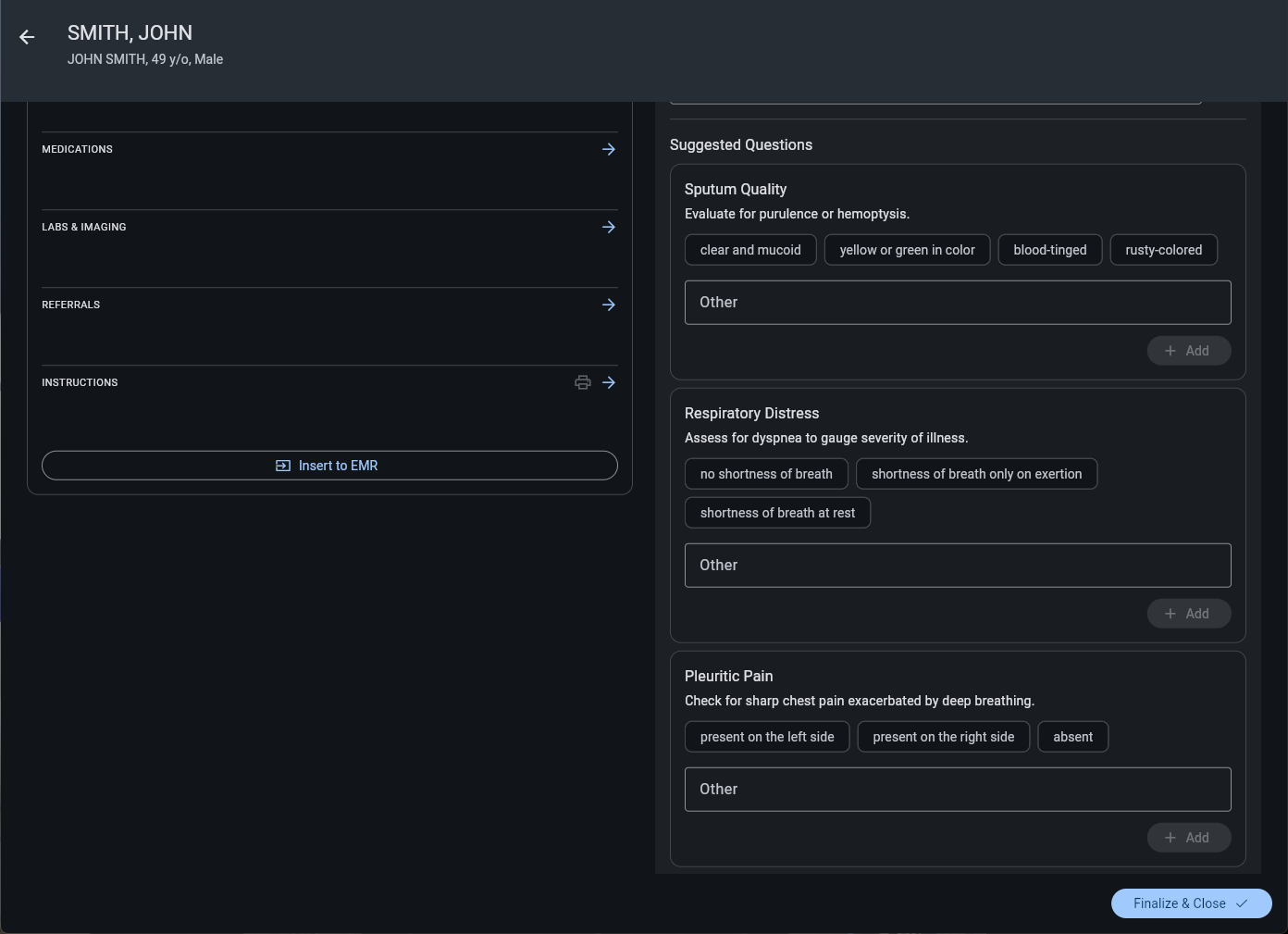This screenshot has height=934, width=1288.
Task: Select pleuritic pain 'absent' chip
Action: click(1072, 737)
